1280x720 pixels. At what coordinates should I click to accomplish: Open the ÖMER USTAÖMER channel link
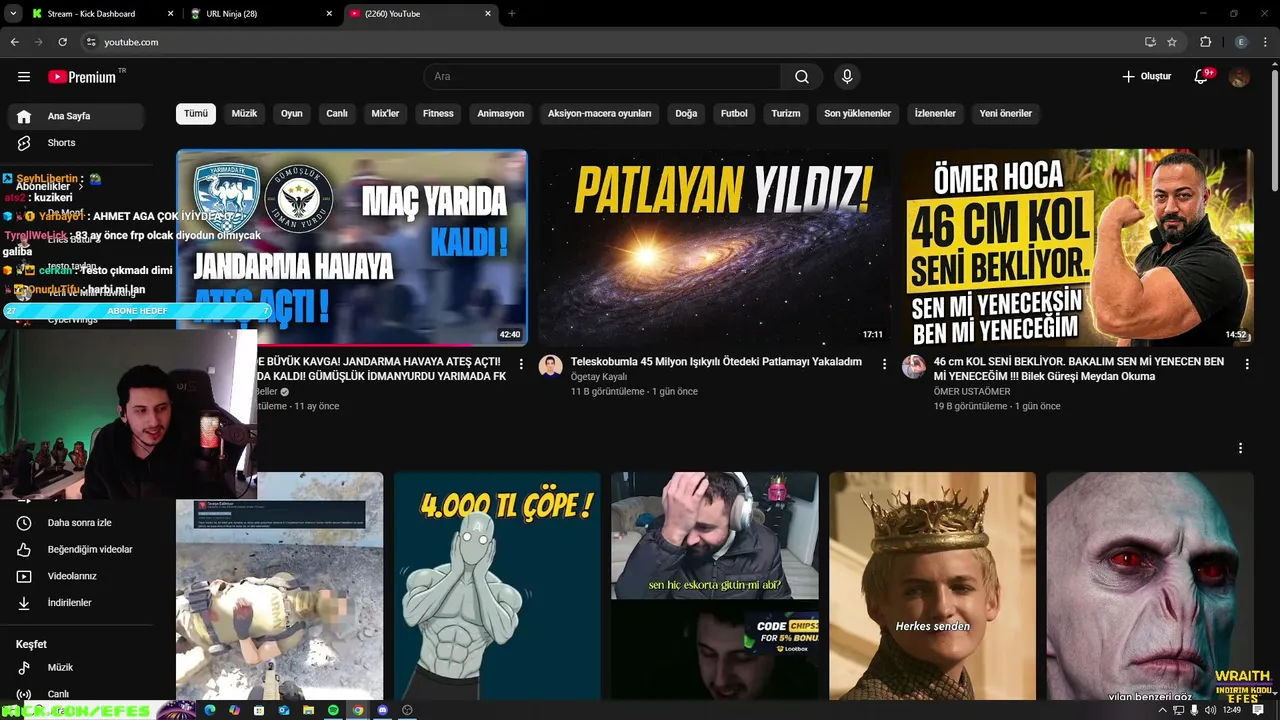point(972,392)
